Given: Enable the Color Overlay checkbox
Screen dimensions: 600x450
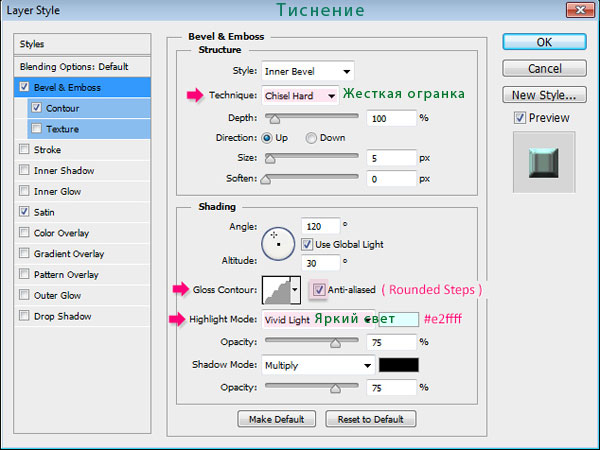Looking at the screenshot, I should point(24,232).
